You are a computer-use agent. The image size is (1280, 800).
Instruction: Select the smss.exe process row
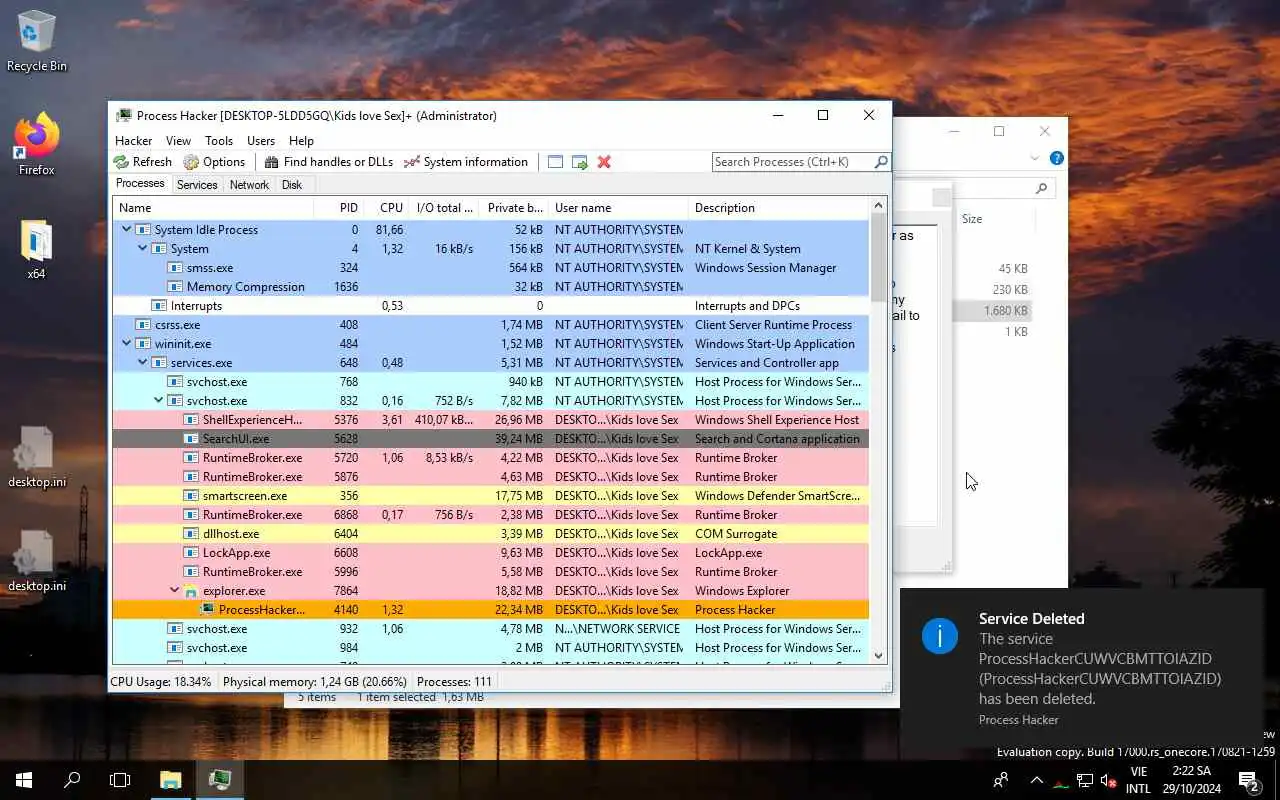491,268
